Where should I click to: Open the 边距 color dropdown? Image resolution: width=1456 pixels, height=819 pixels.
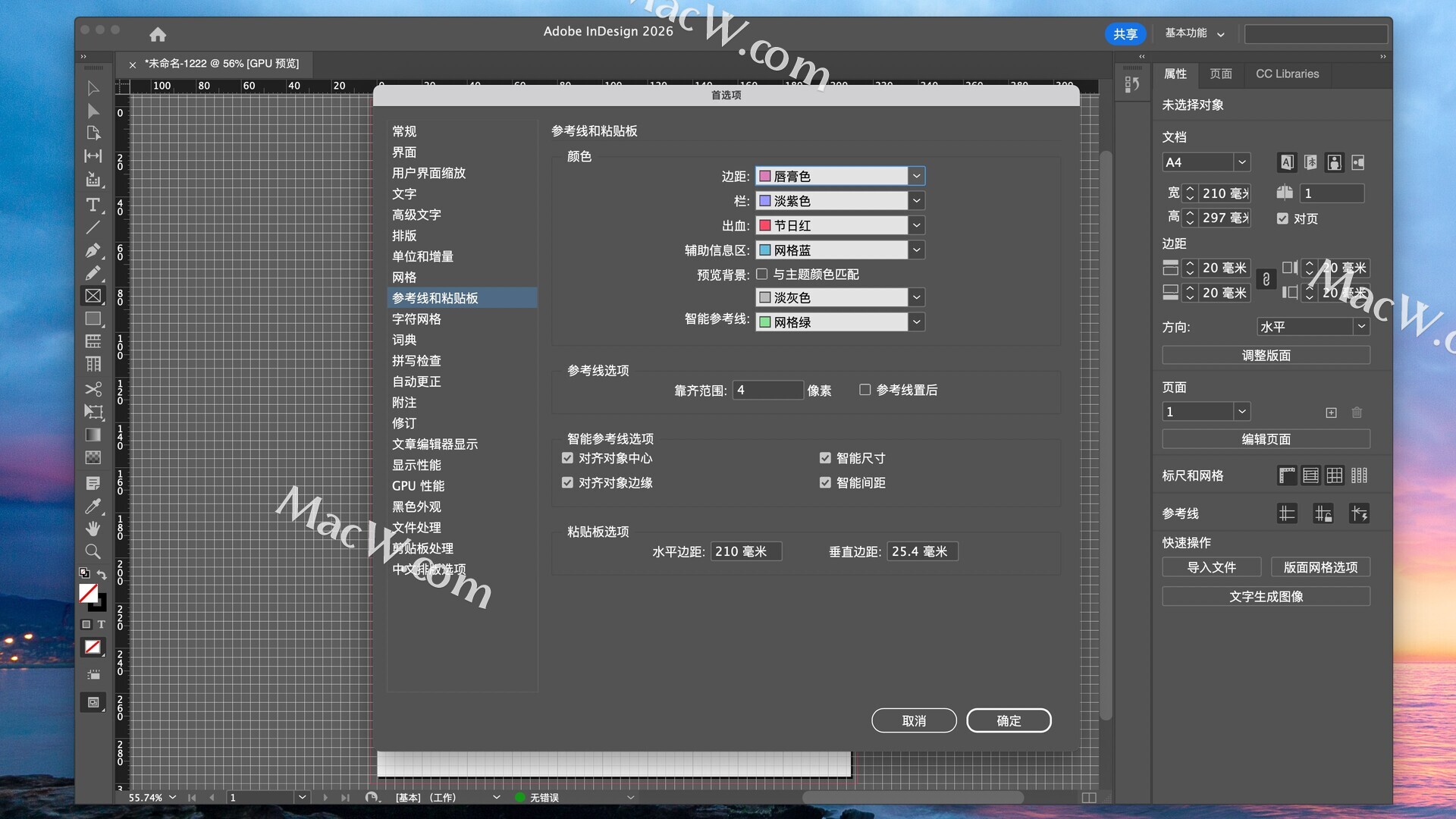click(x=916, y=176)
